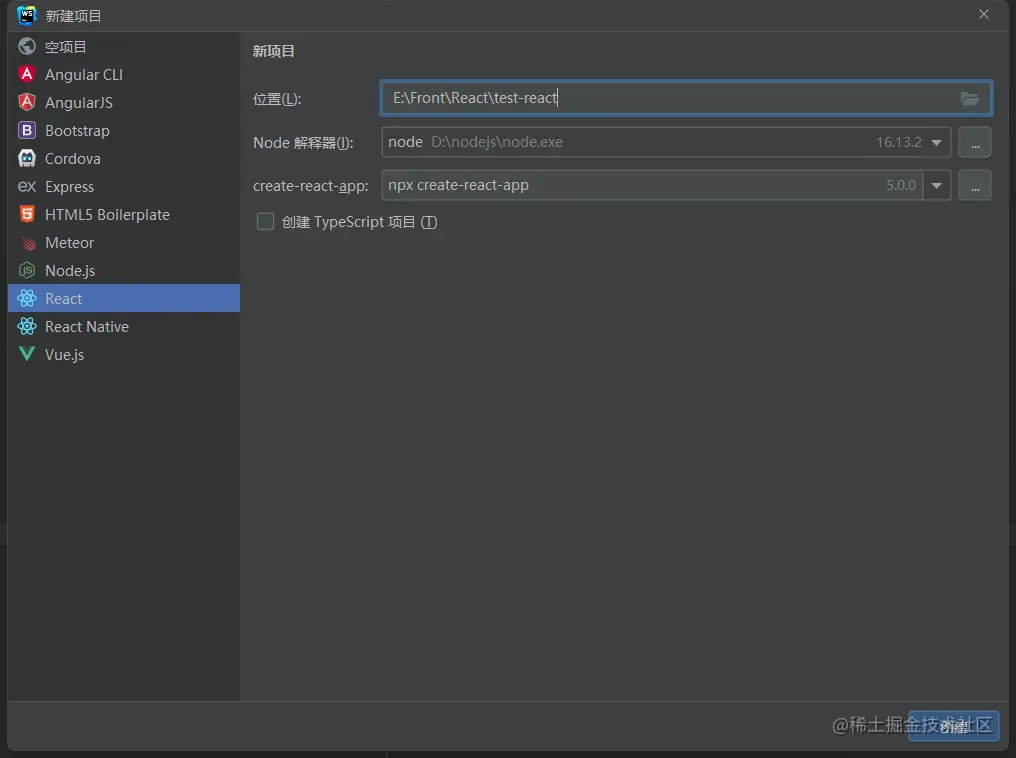
Task: Click the React atom icon
Action: (x=27, y=298)
